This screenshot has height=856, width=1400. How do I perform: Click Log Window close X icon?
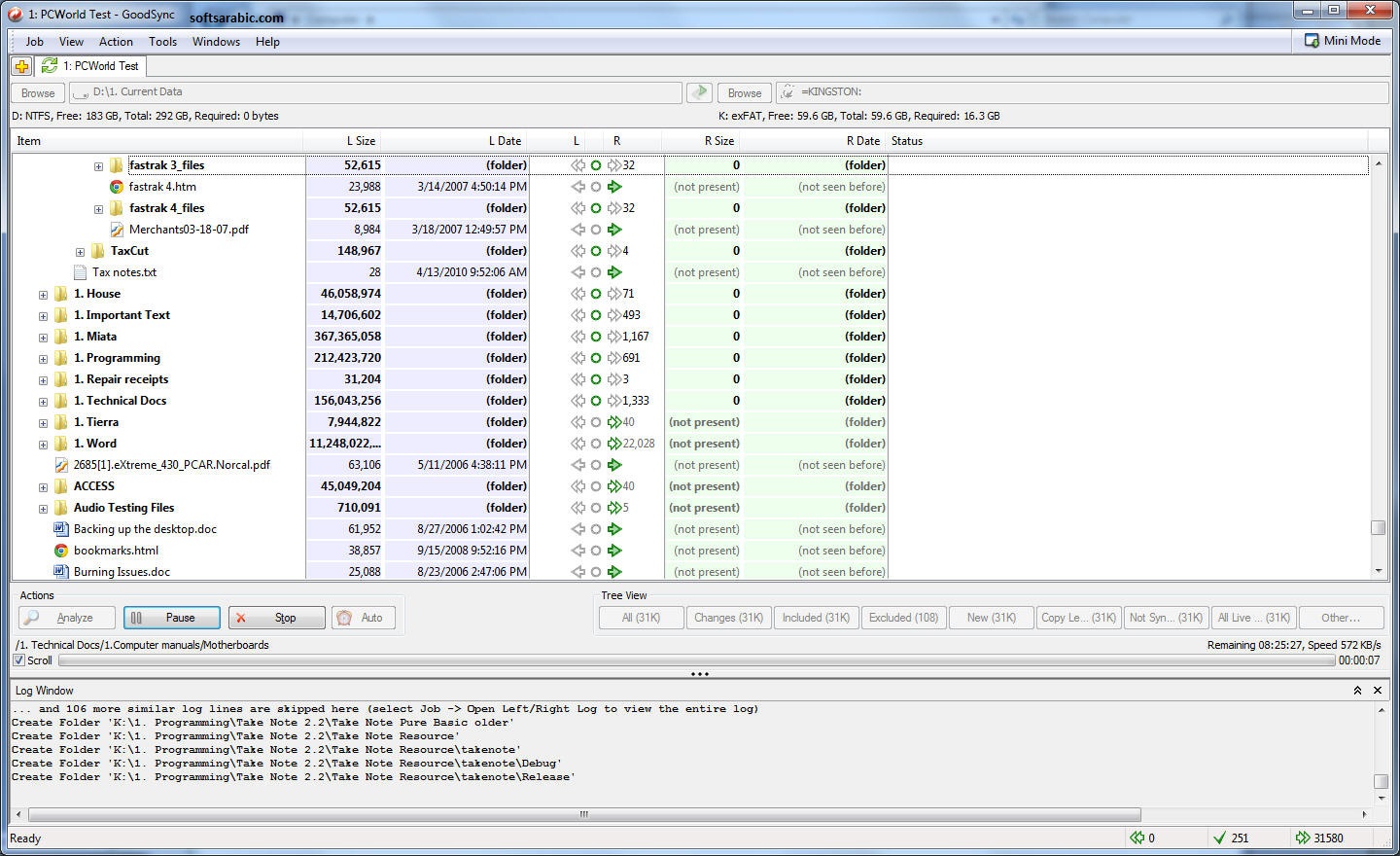1378,690
